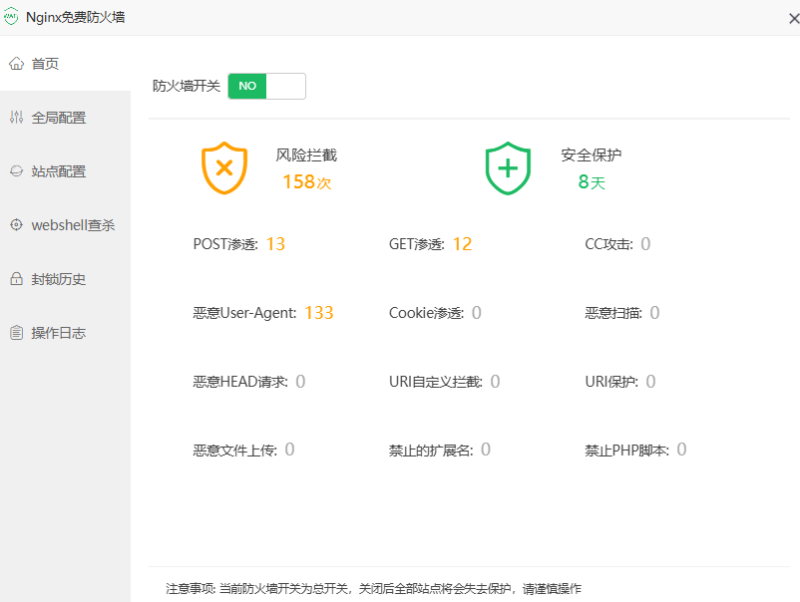Click the green security protection shield icon
800x602 pixels.
pyautogui.click(x=508, y=168)
